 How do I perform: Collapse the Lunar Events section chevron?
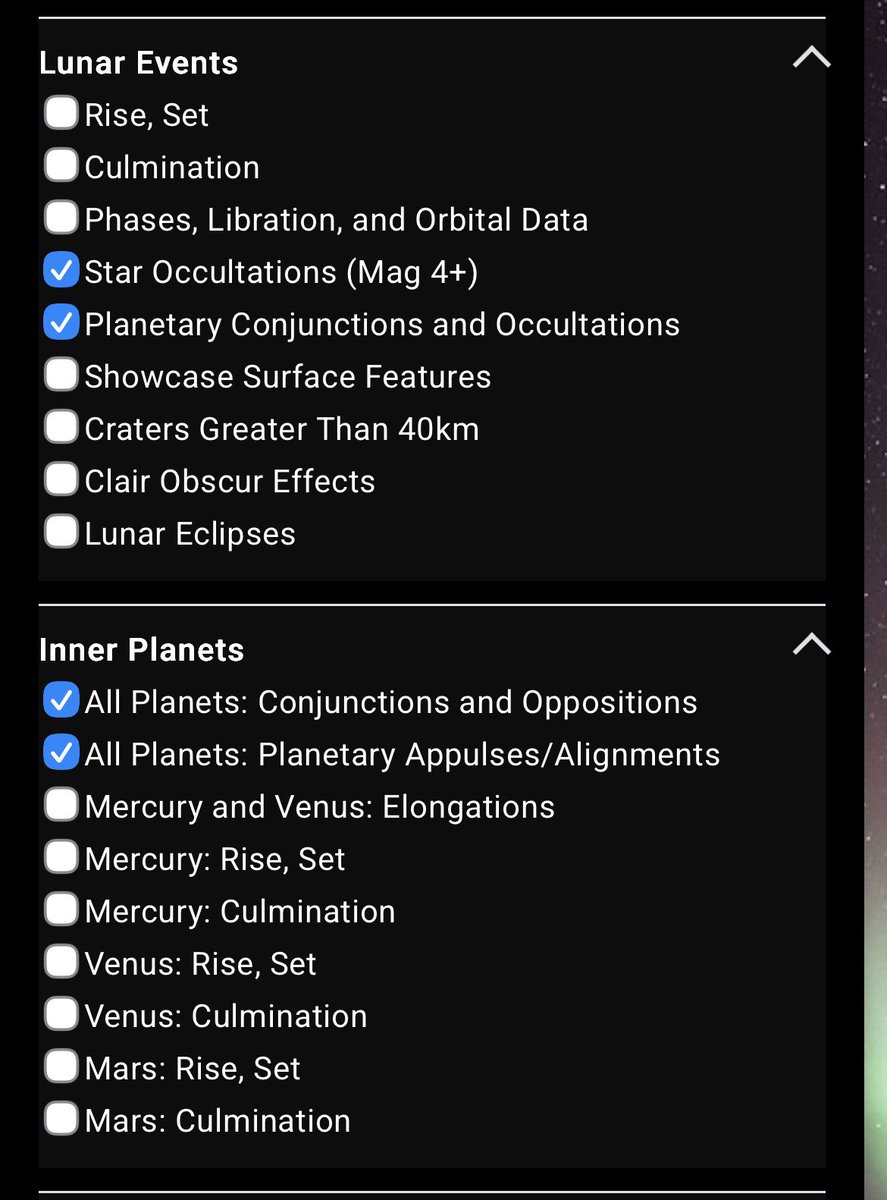pos(811,58)
